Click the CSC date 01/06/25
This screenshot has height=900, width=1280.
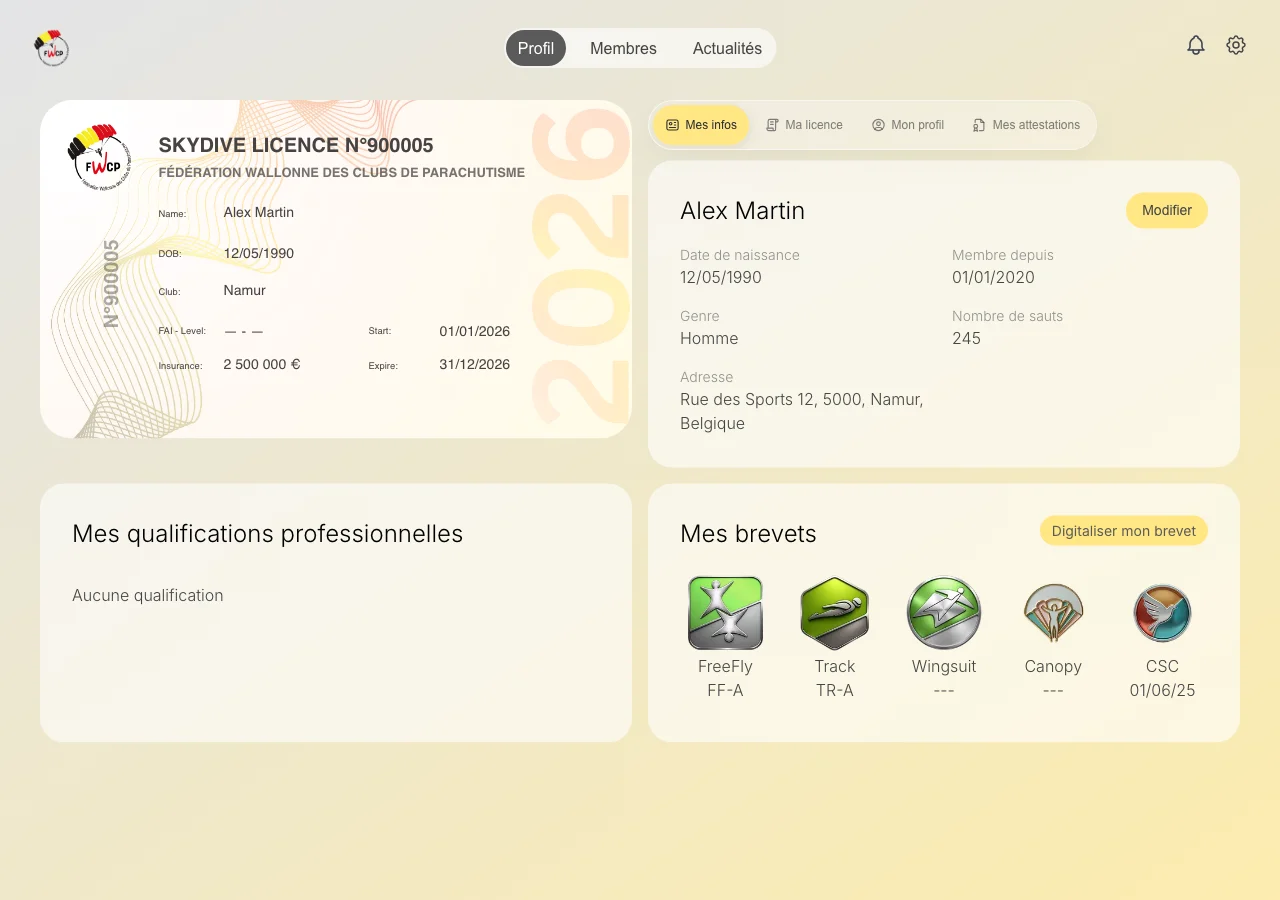click(x=1162, y=690)
